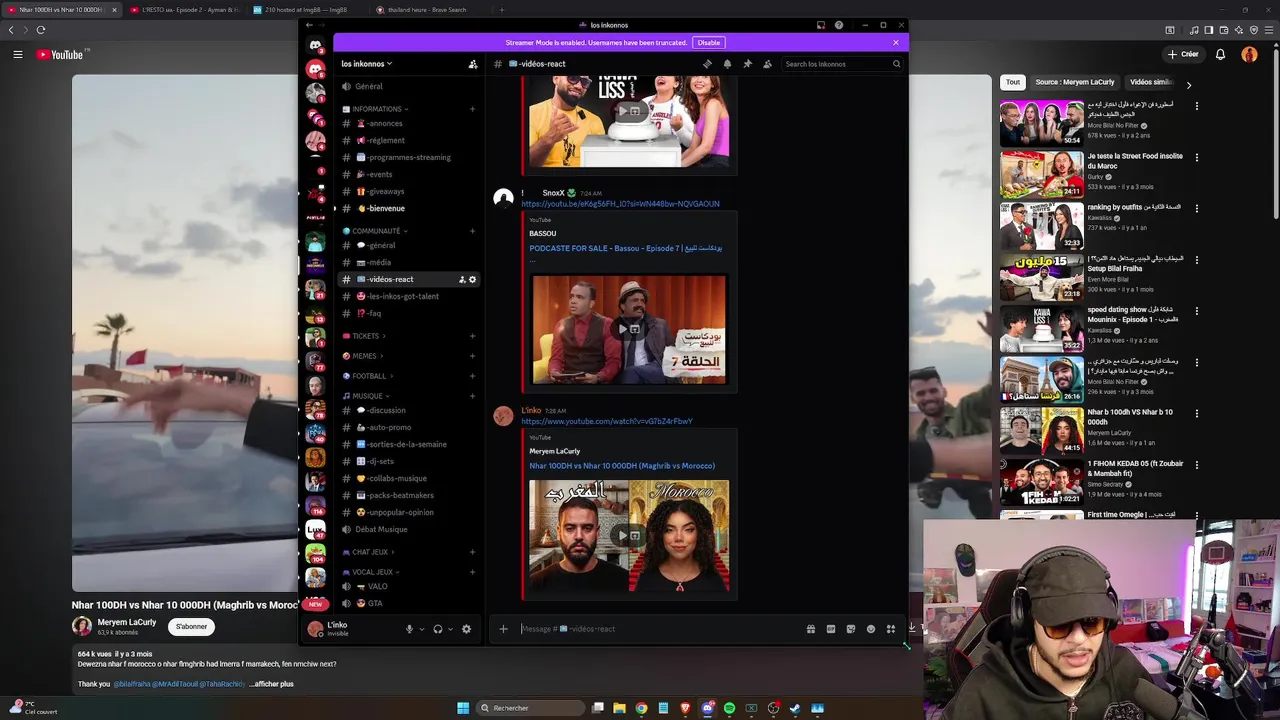The width and height of the screenshot is (1280, 720).
Task: Open headphone output options chevron
Action: click(x=451, y=629)
